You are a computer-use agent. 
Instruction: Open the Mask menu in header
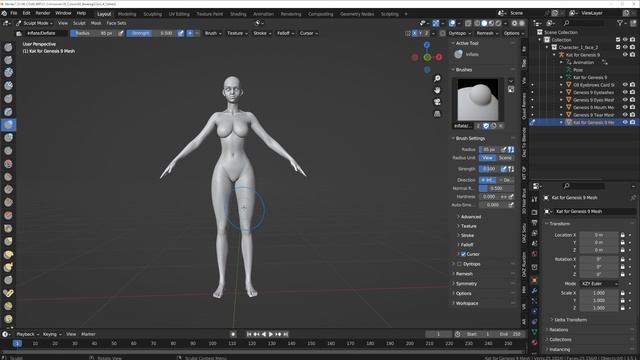pyautogui.click(x=96, y=23)
